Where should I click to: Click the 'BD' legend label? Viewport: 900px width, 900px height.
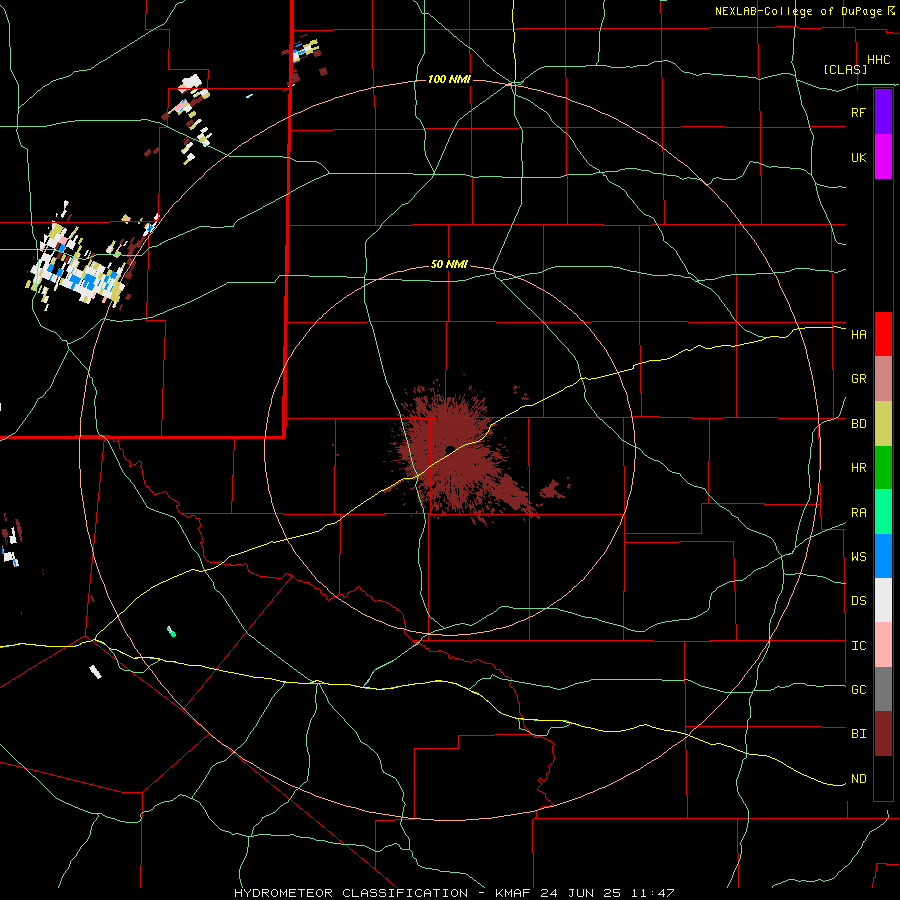(858, 424)
